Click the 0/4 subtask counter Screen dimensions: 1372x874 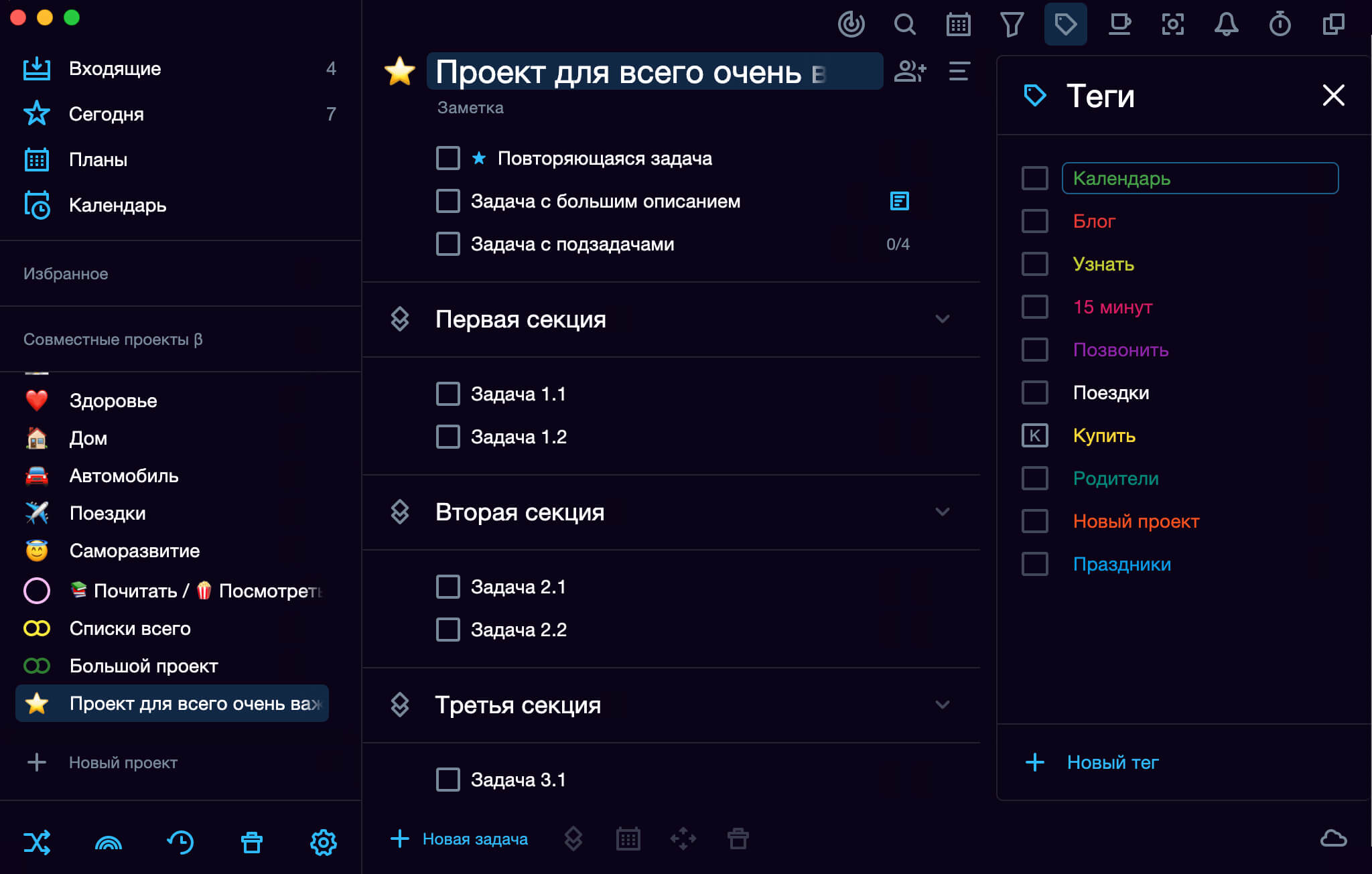[898, 244]
